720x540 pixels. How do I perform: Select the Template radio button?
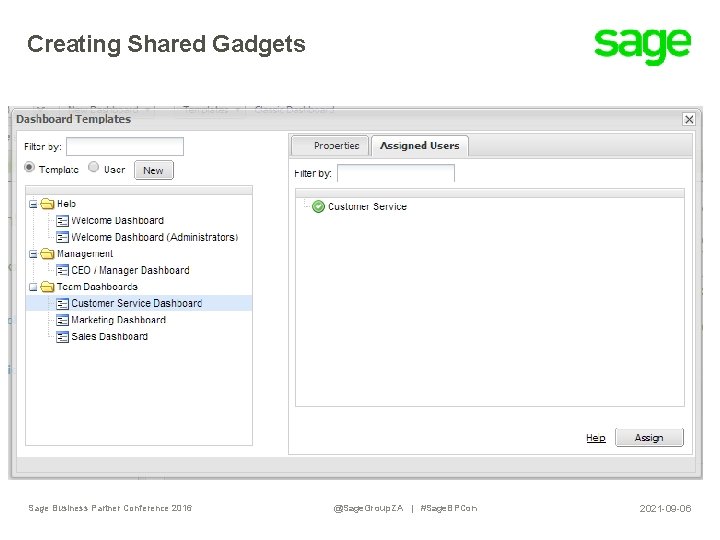(29, 167)
